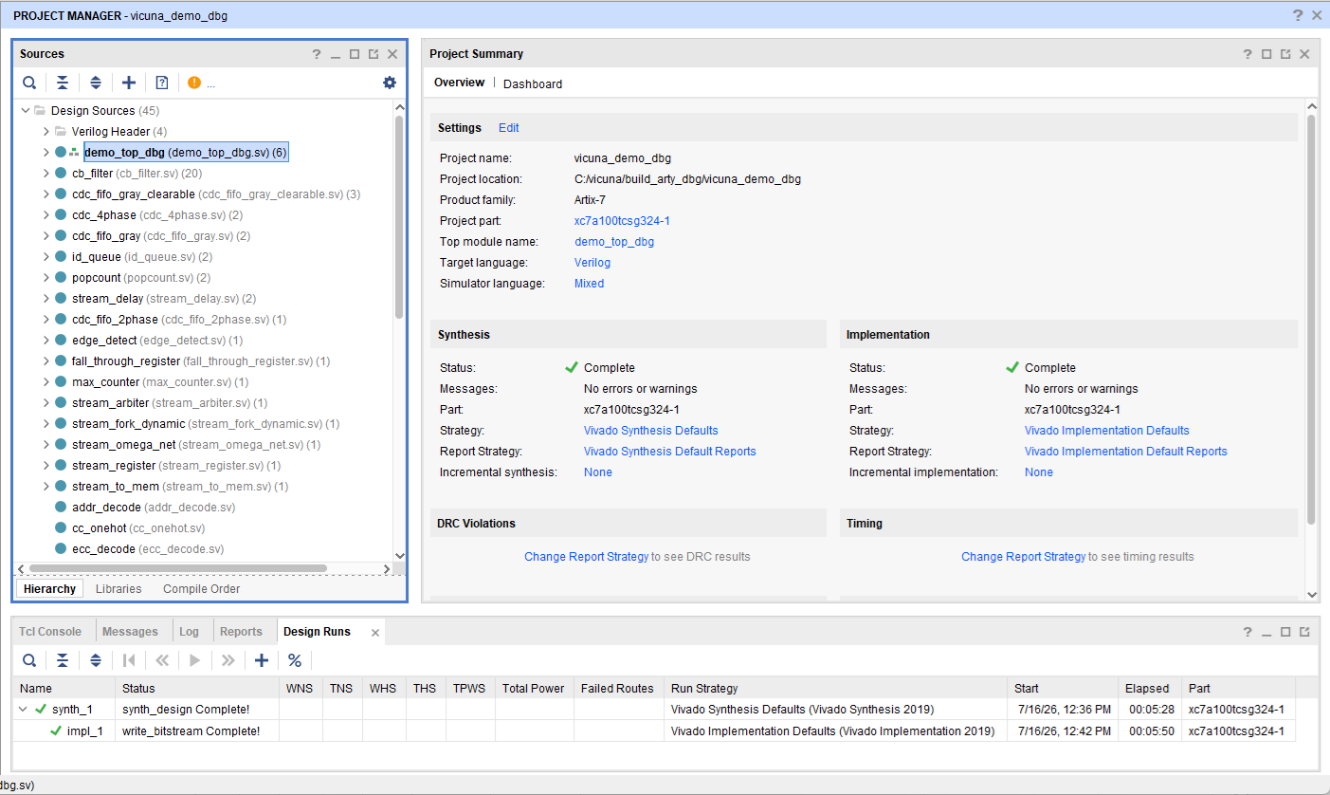Image resolution: width=1330 pixels, height=795 pixels.
Task: Open project part xc7a100tcsg324-1 link
Action: coord(622,221)
